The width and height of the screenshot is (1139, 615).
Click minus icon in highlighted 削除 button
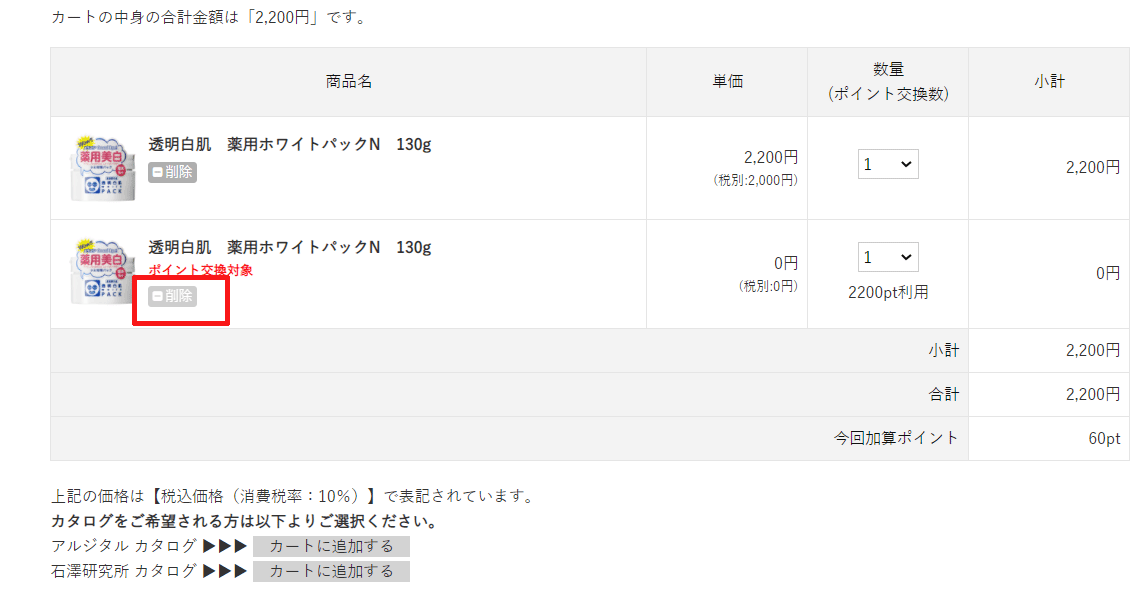pyautogui.click(x=157, y=296)
